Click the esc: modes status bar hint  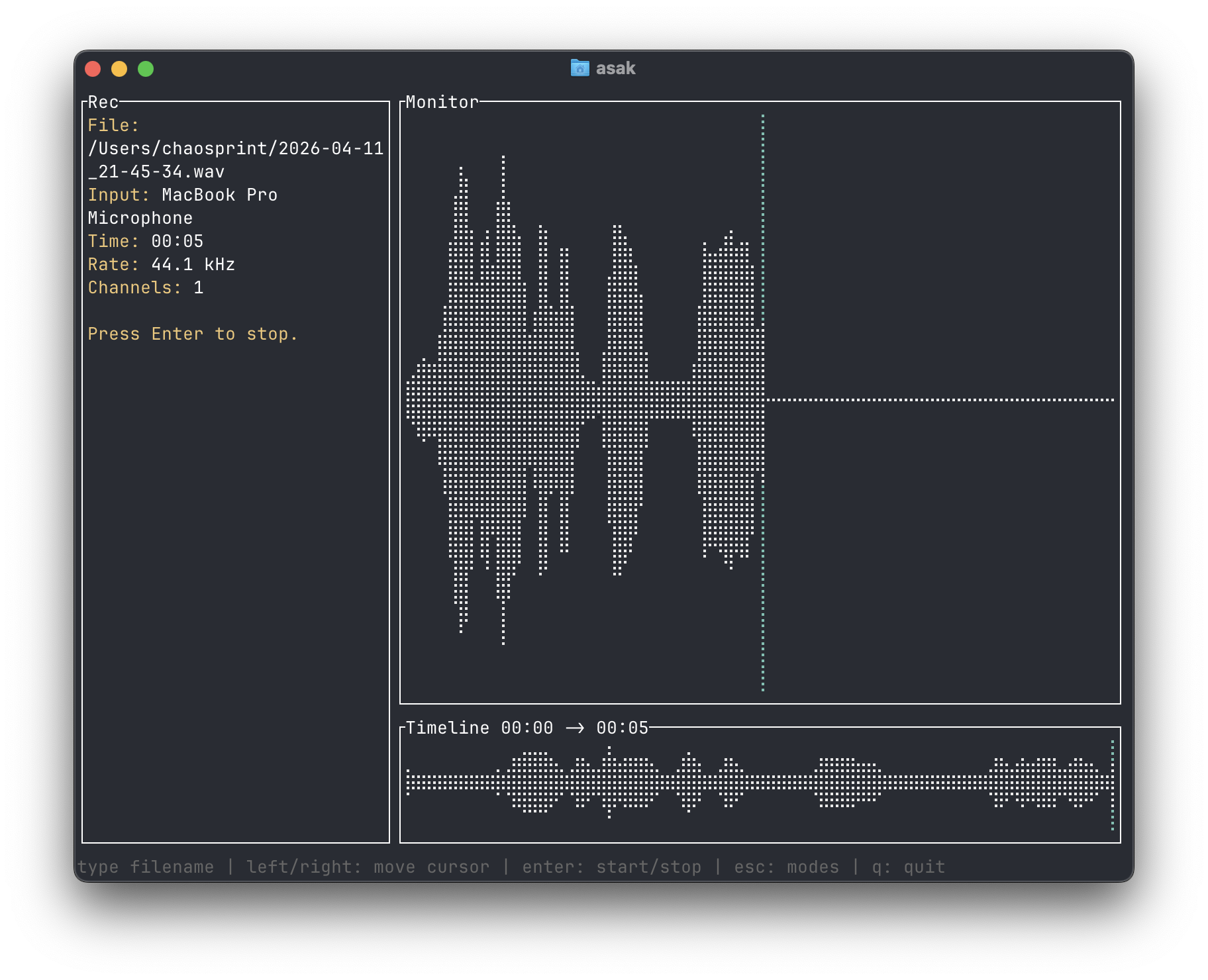tap(785, 866)
